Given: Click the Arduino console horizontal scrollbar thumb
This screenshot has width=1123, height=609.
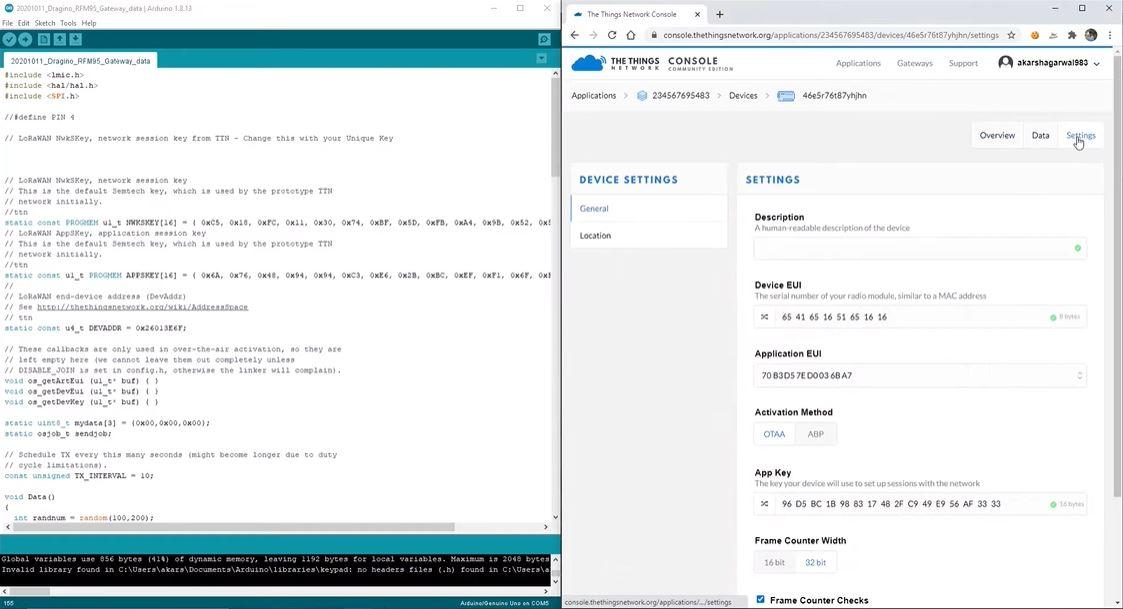Looking at the screenshot, I should tap(29, 592).
